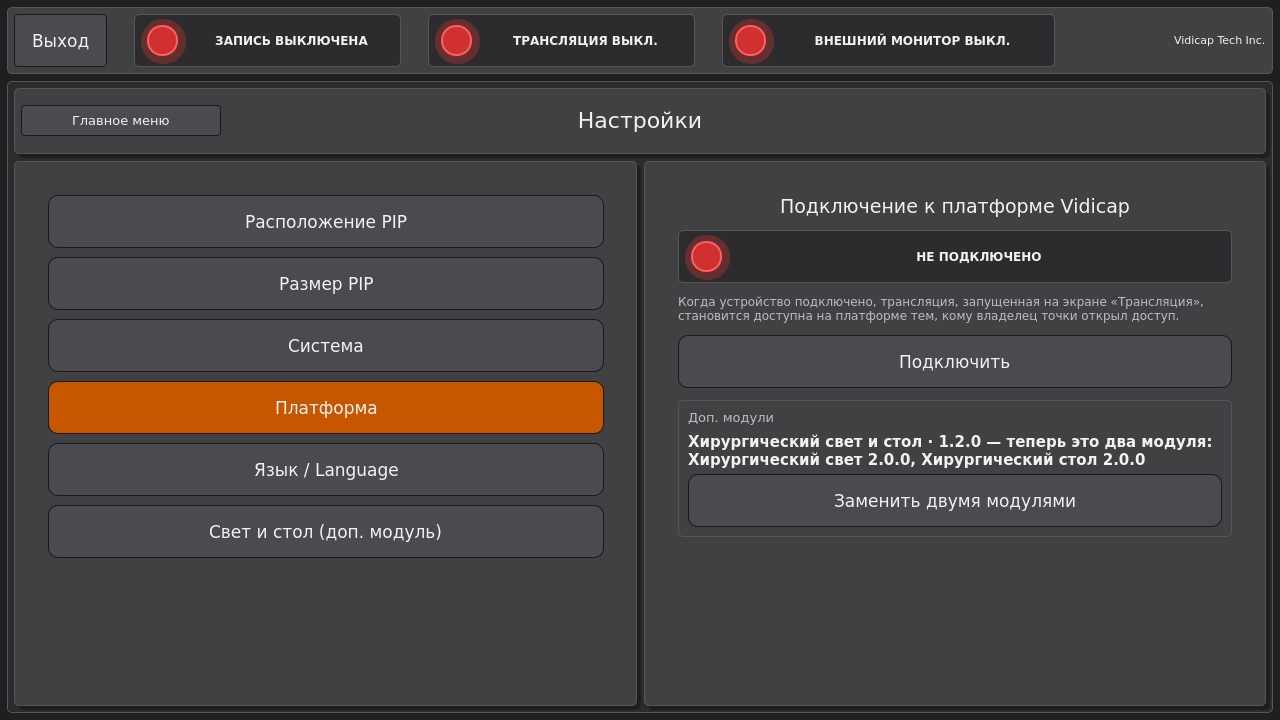Open the Размер PIP settings
The width and height of the screenshot is (1280, 720).
pyautogui.click(x=326, y=283)
